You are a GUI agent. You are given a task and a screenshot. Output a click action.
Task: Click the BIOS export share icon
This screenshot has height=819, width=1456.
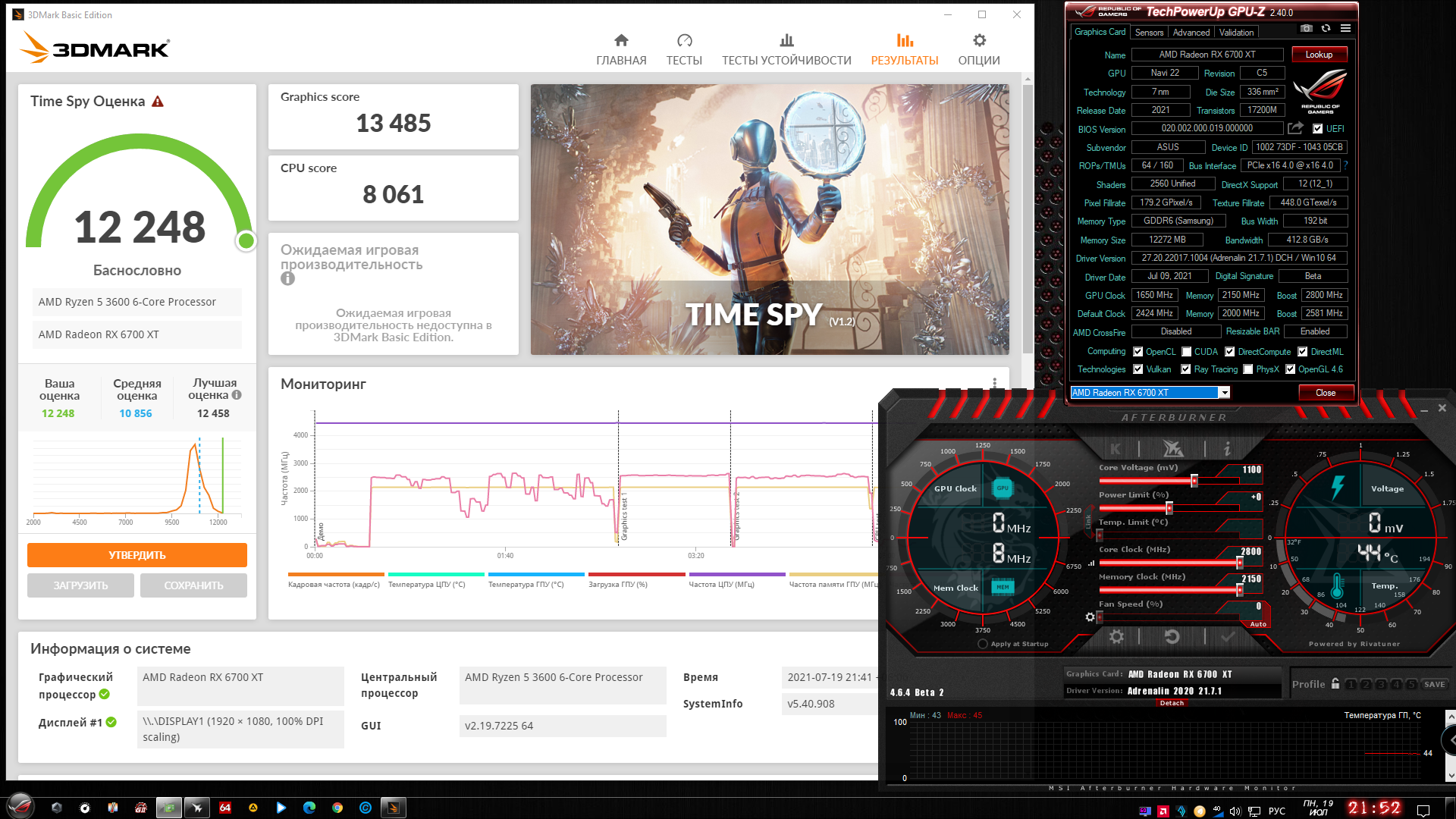(1295, 128)
